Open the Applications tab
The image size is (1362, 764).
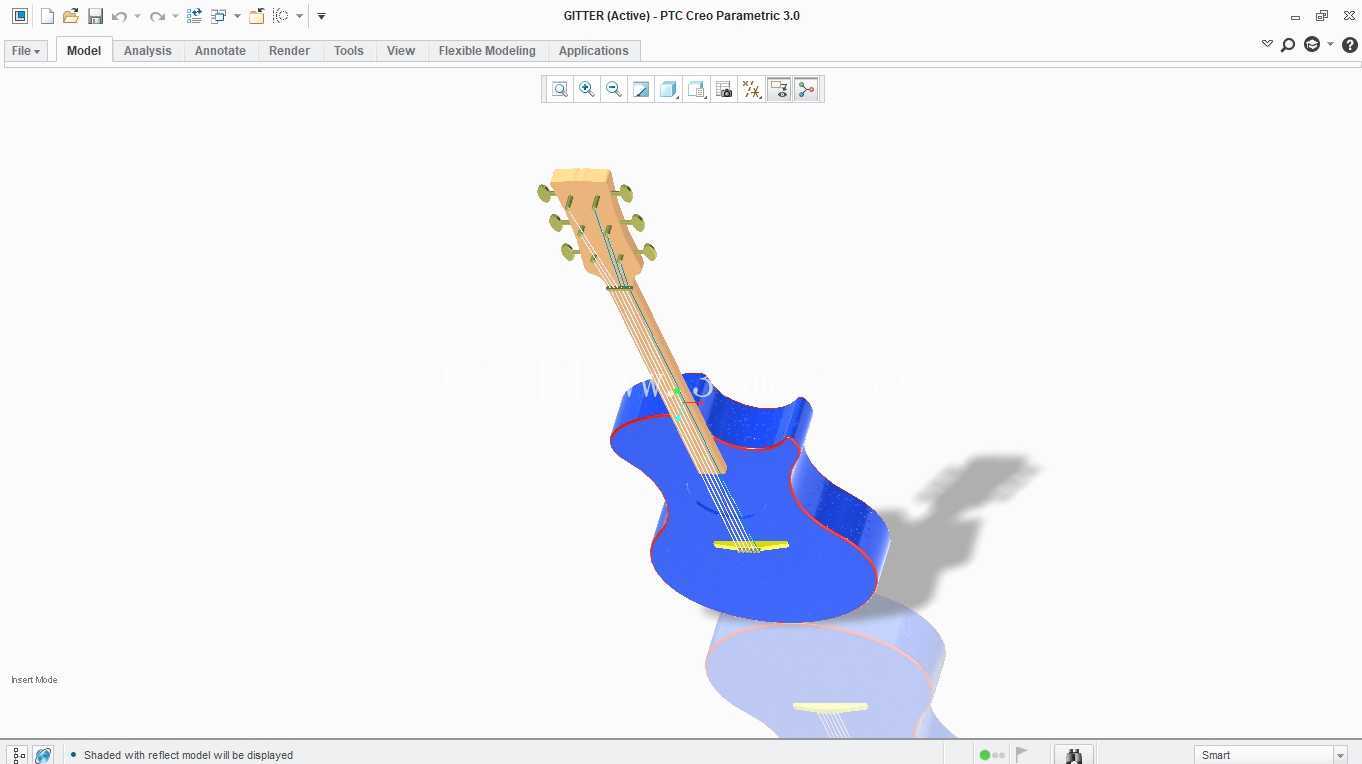pos(594,51)
